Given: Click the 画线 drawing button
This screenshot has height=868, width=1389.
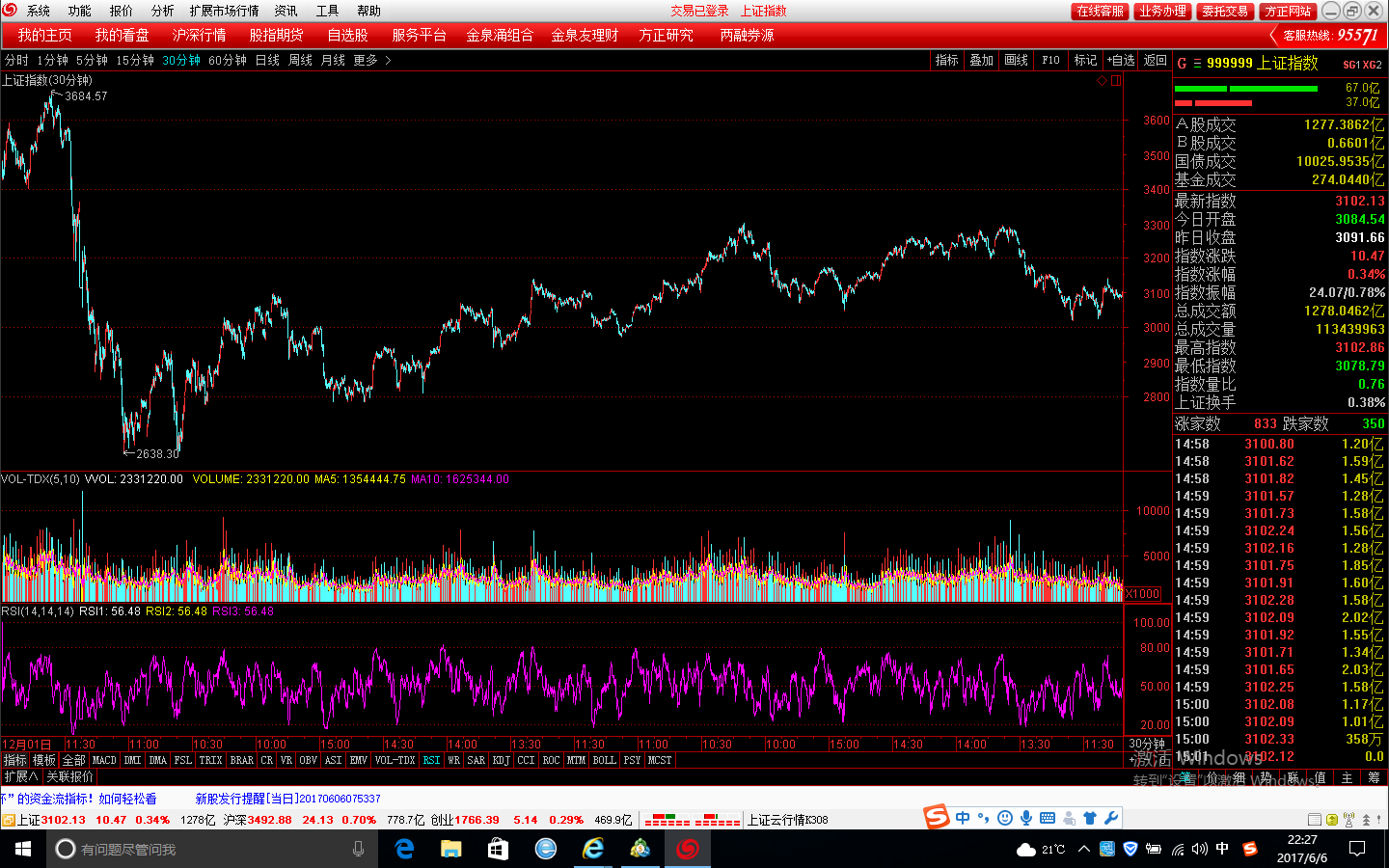Looking at the screenshot, I should (x=1017, y=60).
